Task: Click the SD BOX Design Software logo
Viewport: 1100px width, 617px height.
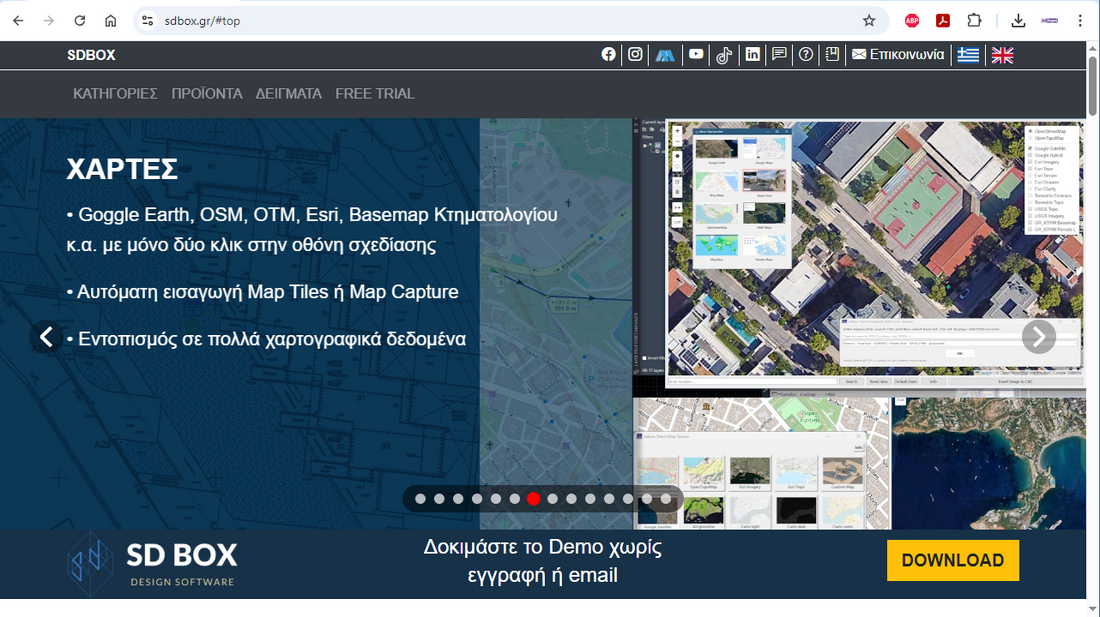Action: point(152,564)
